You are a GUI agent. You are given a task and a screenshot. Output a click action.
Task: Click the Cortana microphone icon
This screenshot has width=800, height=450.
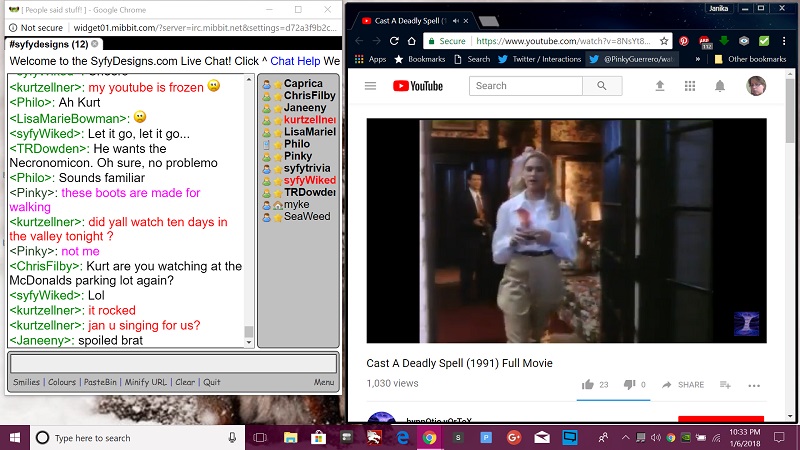[232, 438]
